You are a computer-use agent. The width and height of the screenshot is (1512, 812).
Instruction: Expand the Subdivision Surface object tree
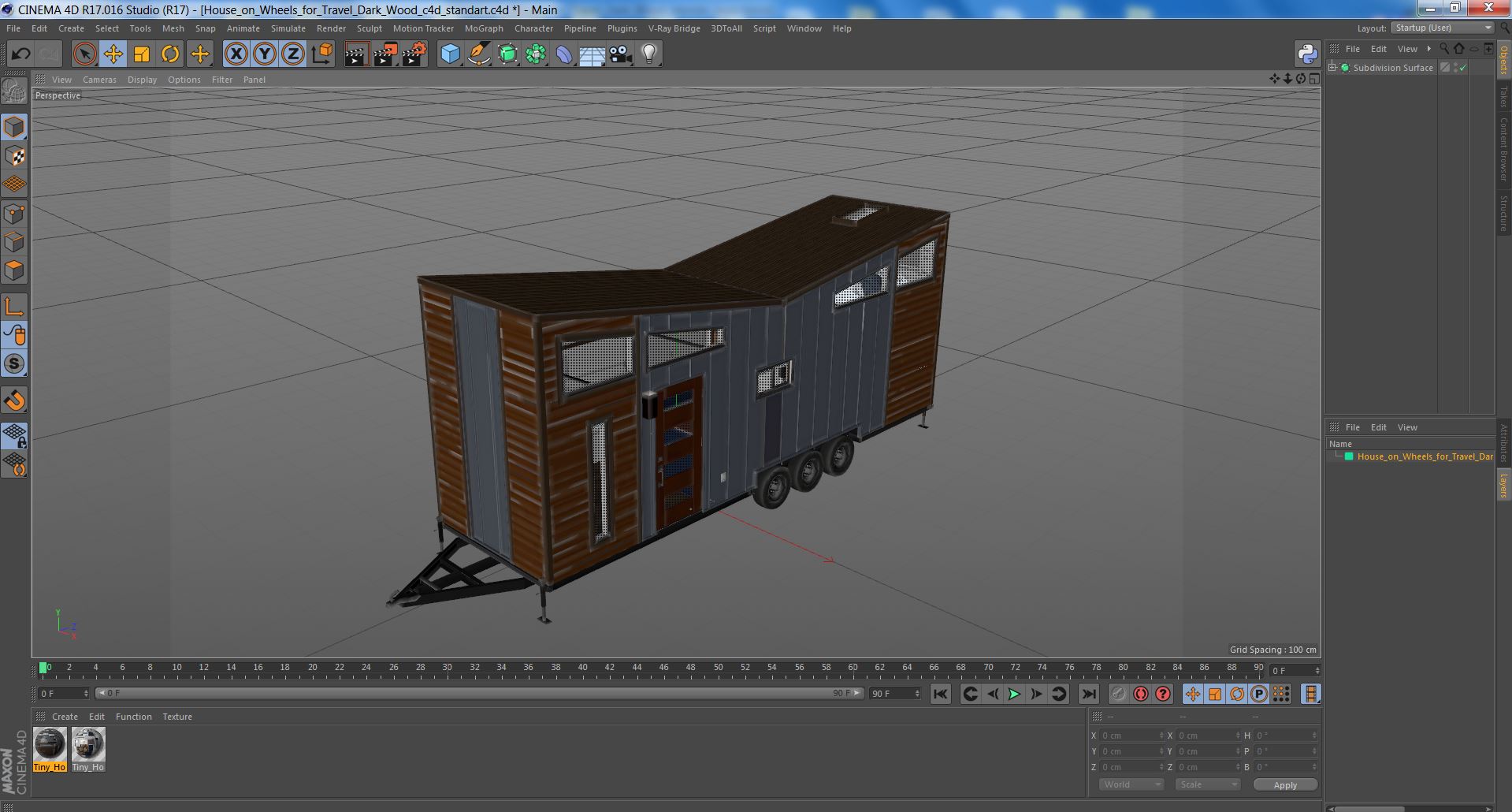(x=1332, y=68)
